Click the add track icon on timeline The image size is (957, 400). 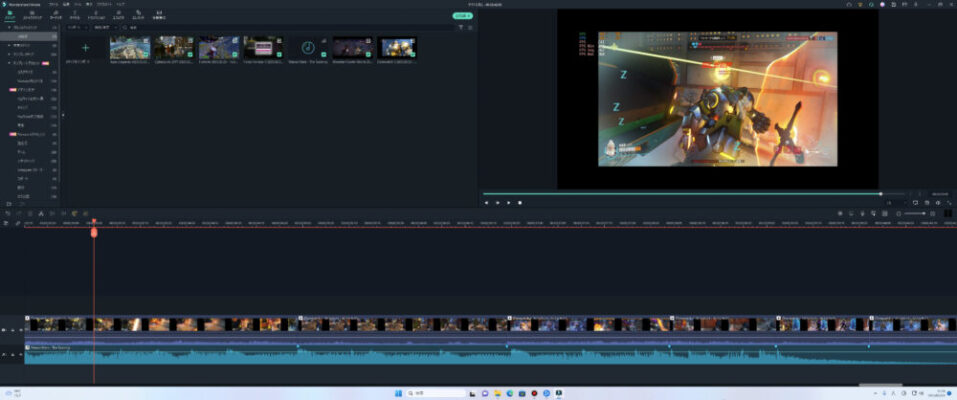click(x=7, y=224)
